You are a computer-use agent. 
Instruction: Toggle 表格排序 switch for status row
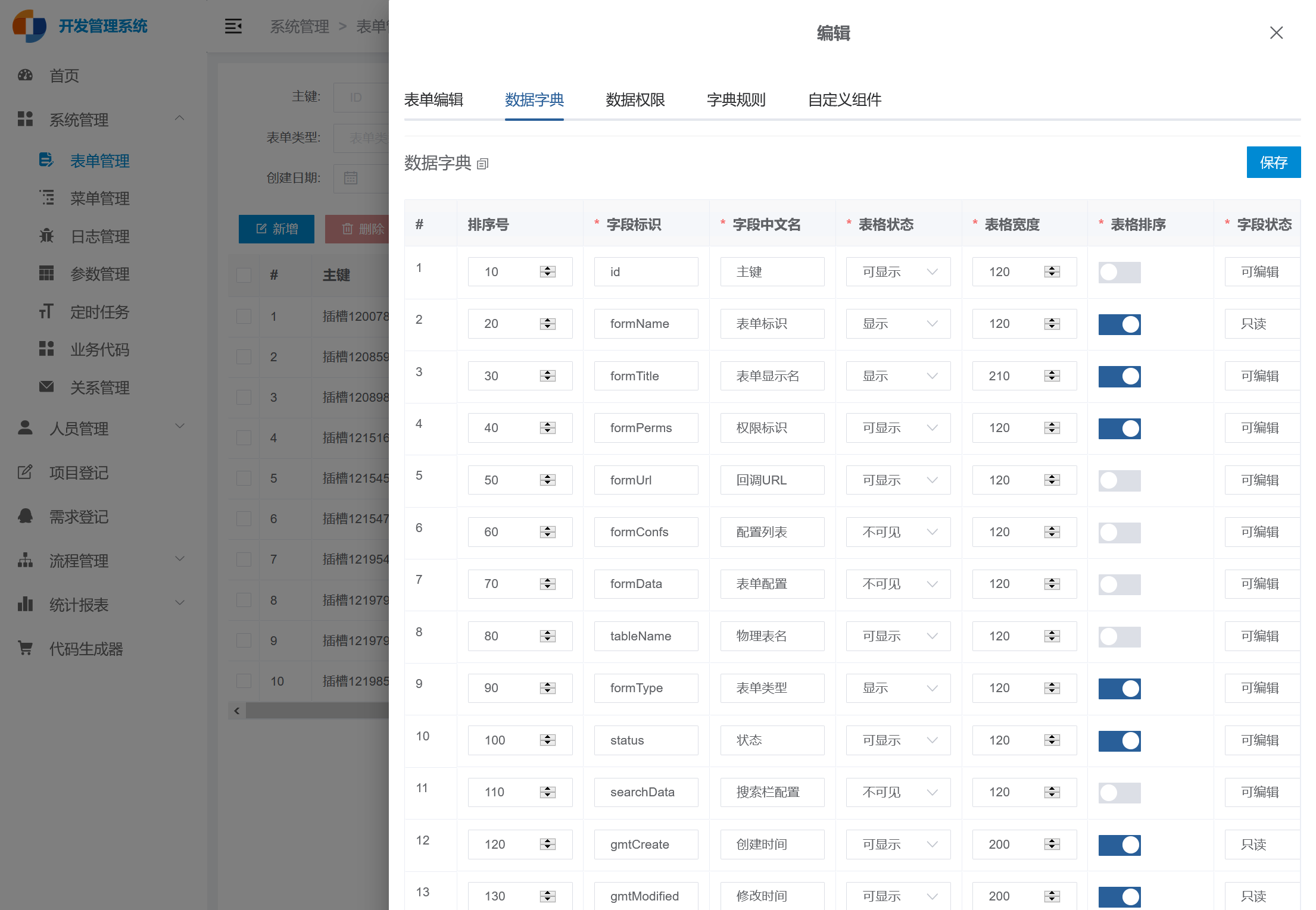(x=1119, y=740)
